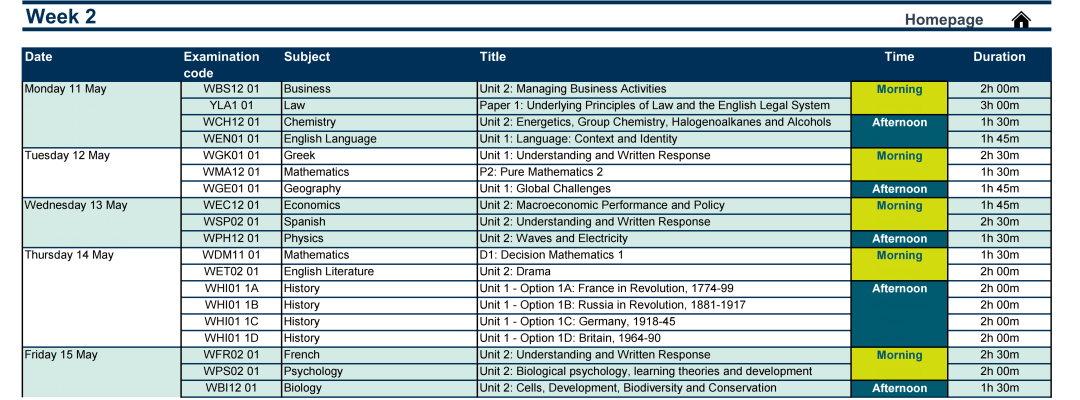Select exam code WBS12 01
The image size is (1080, 400).
click(x=231, y=89)
